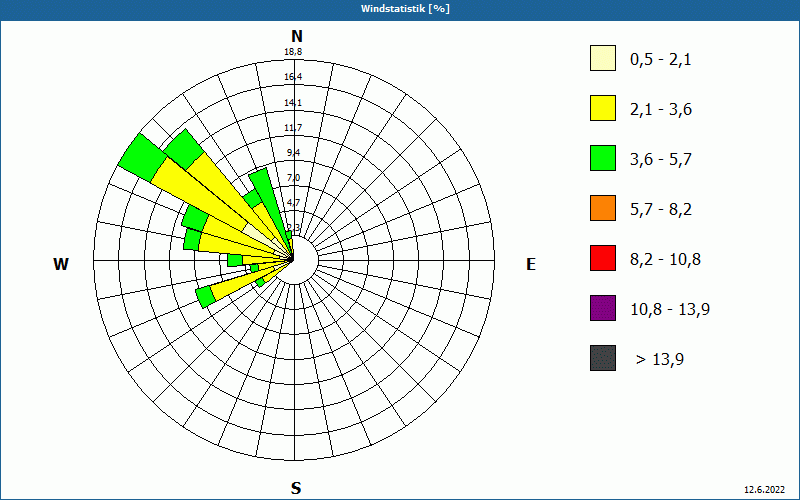Click the date 12.6.2022 in the corner
This screenshot has height=500, width=800.
(x=764, y=490)
